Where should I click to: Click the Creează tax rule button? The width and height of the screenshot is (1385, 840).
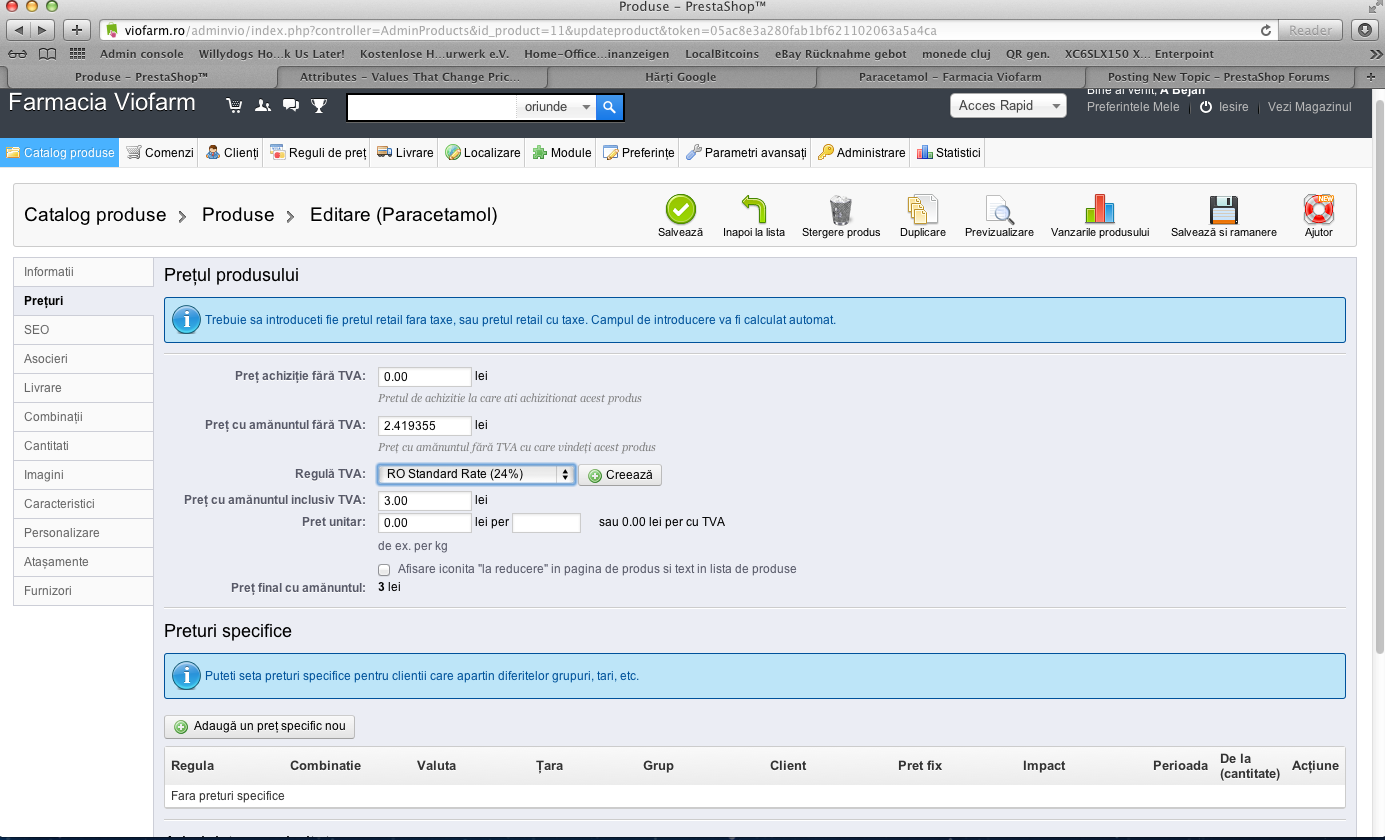(x=620, y=475)
